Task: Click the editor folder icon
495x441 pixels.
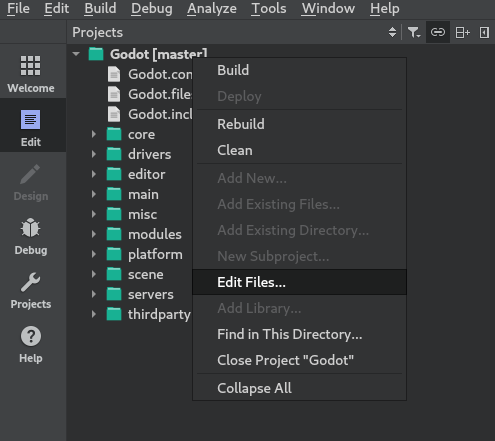Action: point(114,174)
